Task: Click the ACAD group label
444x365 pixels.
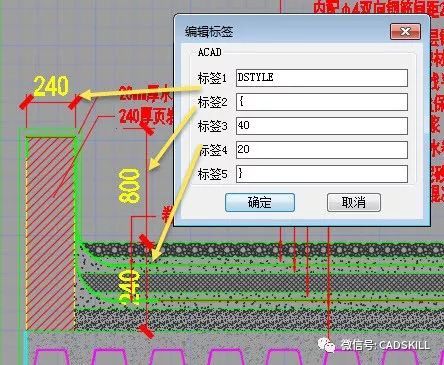Action: click(210, 52)
